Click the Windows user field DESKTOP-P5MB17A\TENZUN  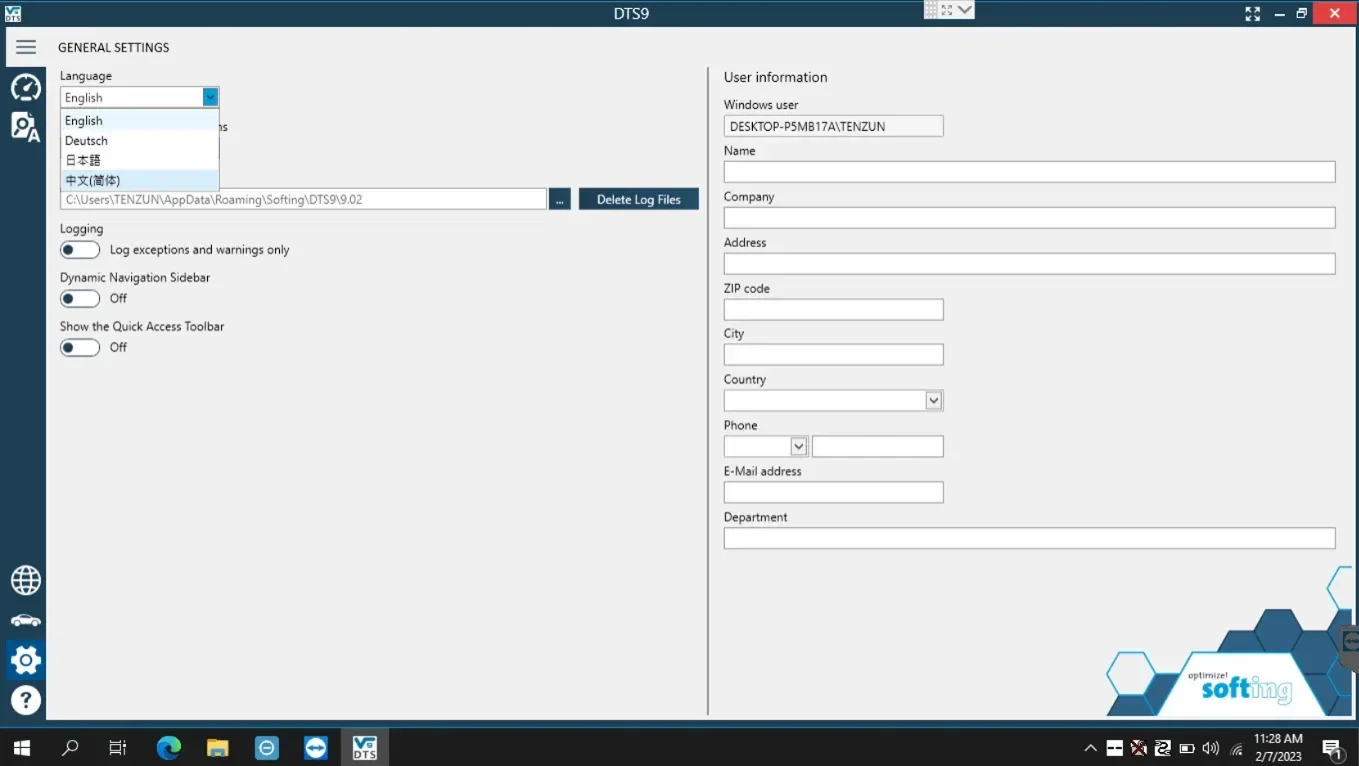point(833,126)
